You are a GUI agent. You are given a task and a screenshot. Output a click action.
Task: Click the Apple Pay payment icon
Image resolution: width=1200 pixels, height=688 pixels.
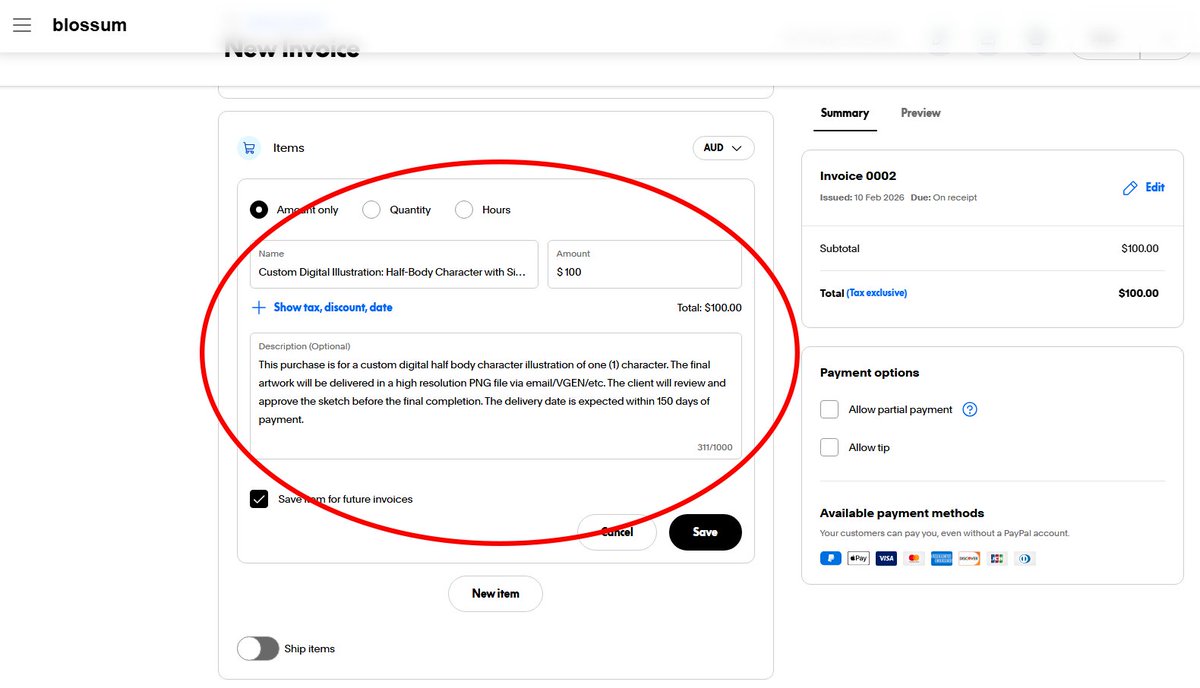pos(858,558)
